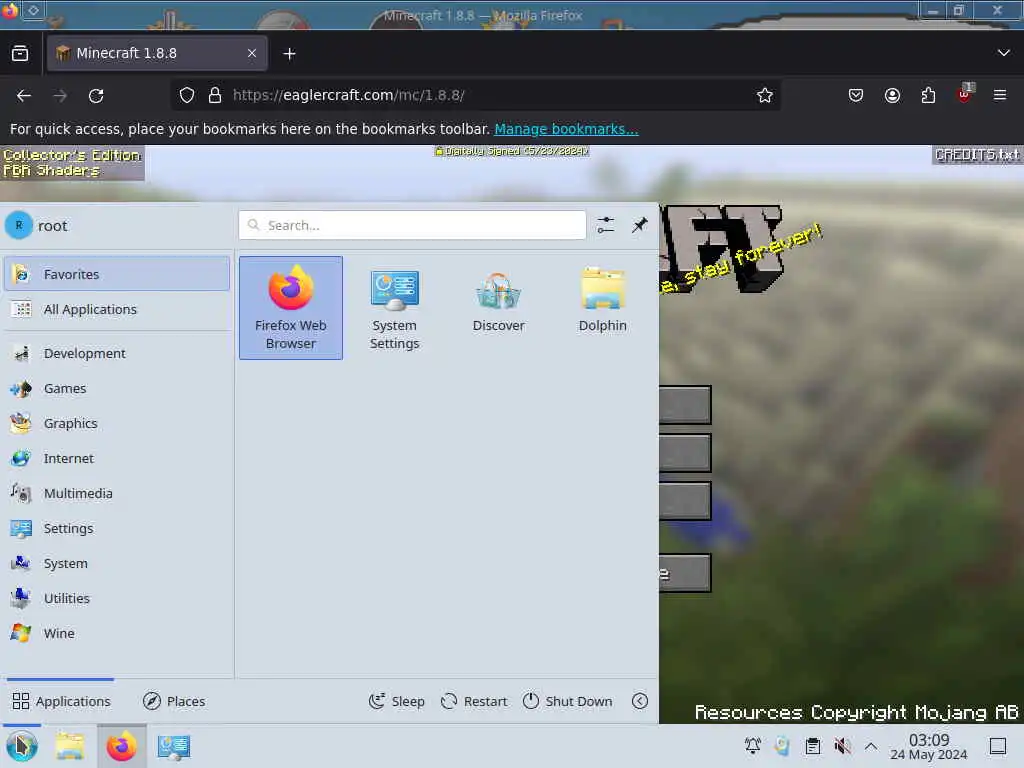This screenshot has height=768, width=1024.
Task: Open Wine category
Action: [117, 633]
